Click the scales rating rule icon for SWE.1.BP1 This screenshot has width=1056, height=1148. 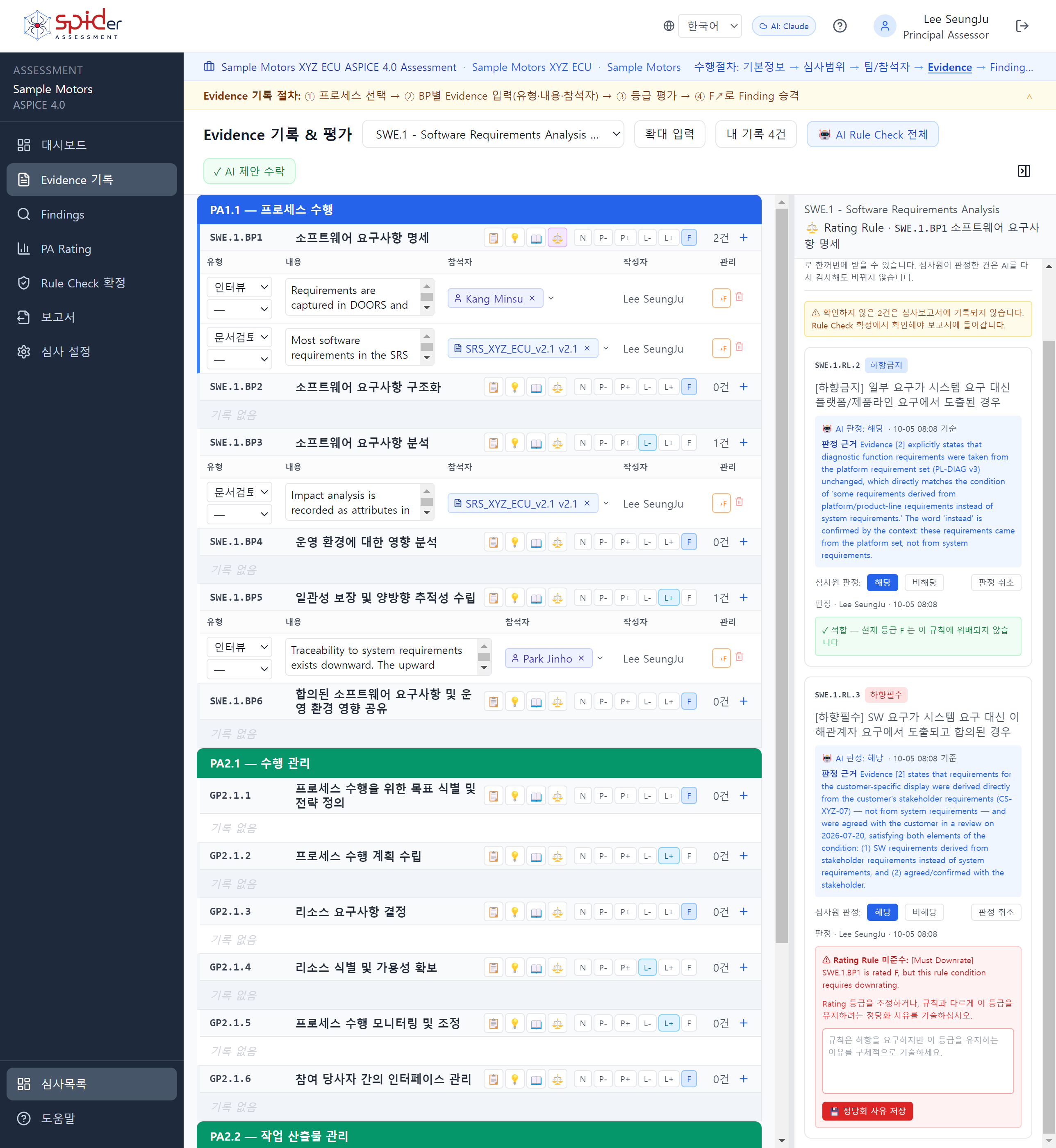(x=557, y=238)
